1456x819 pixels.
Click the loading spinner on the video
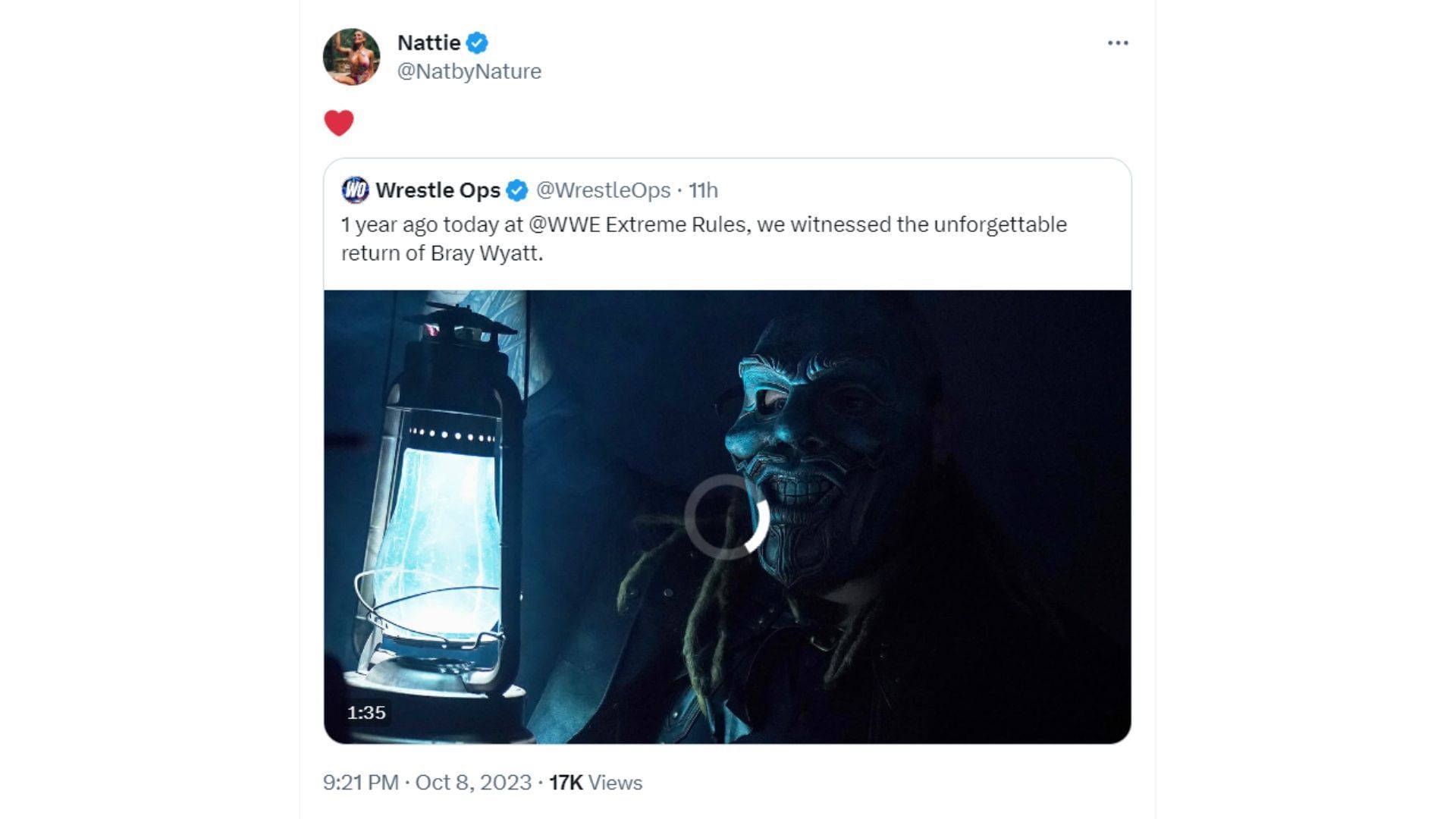pyautogui.click(x=726, y=517)
